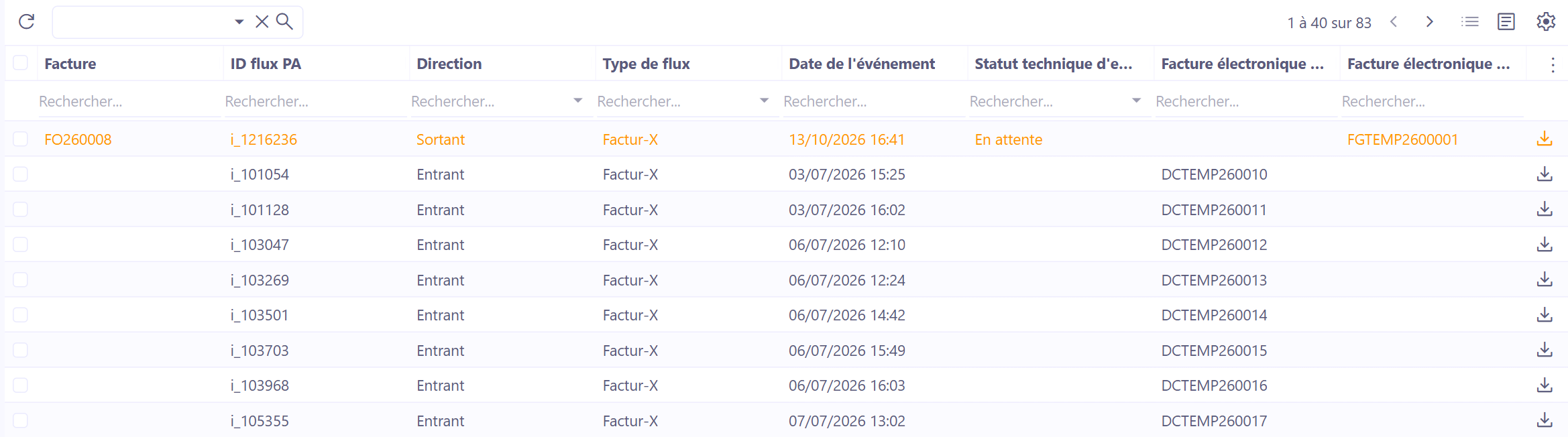Open the Direction filter dropdown
This screenshot has width=1568, height=437.
pos(578,101)
